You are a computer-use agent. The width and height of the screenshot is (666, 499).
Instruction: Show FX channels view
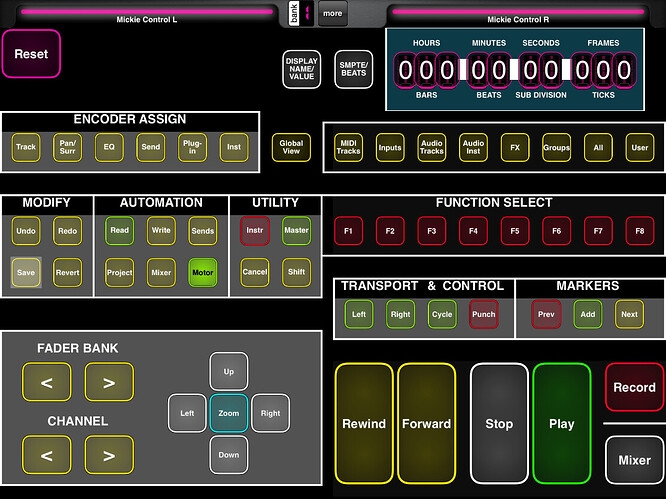[x=515, y=147]
